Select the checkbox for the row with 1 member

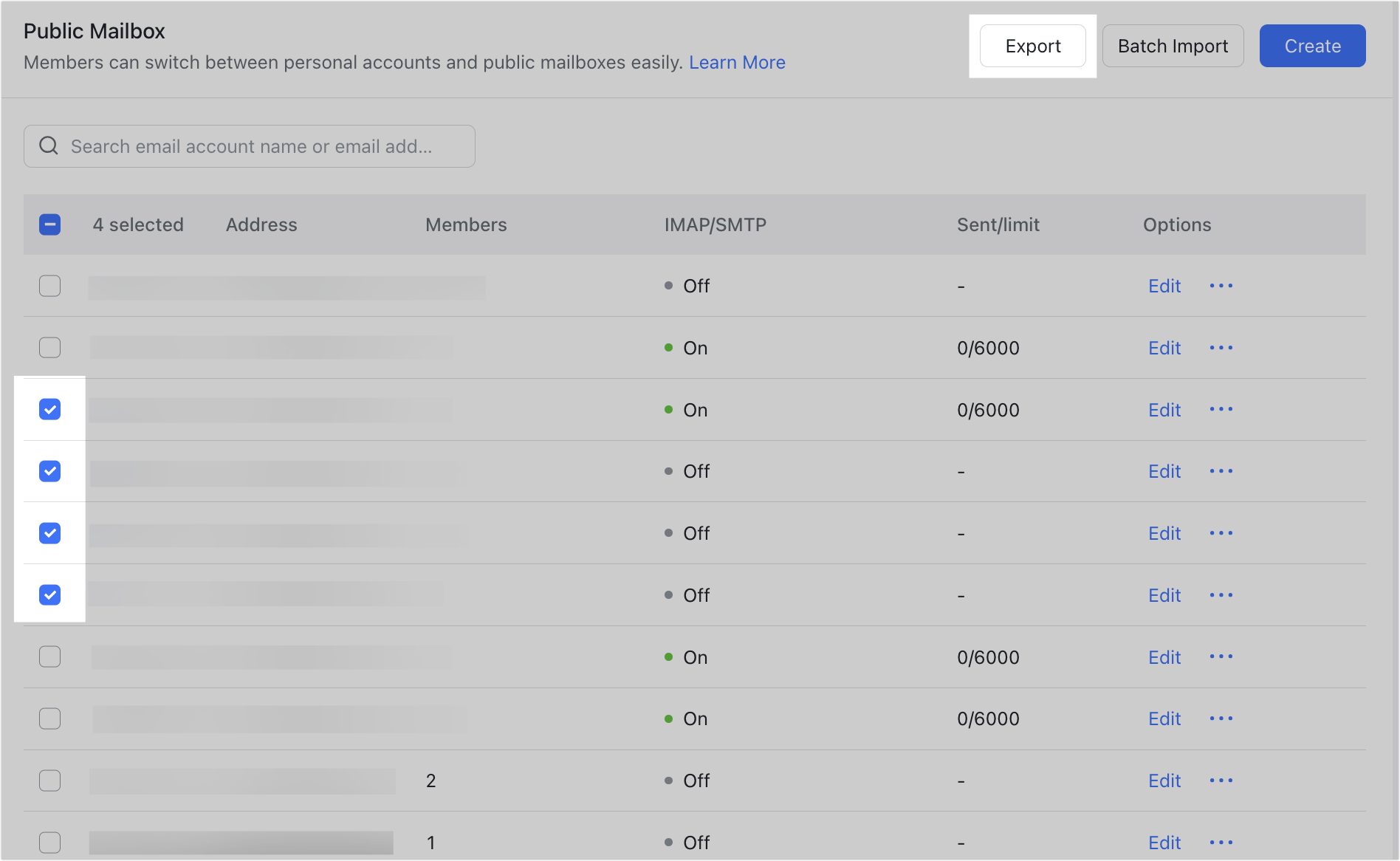[49, 843]
